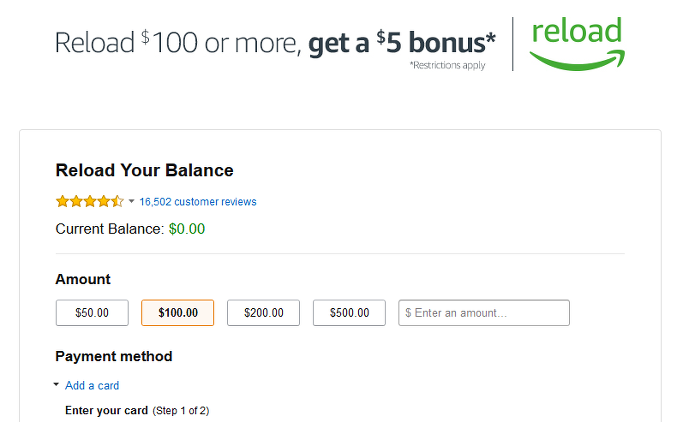Click the green Amazon smile arrow
Screen dimensions: 683x422
pyautogui.click(x=577, y=60)
